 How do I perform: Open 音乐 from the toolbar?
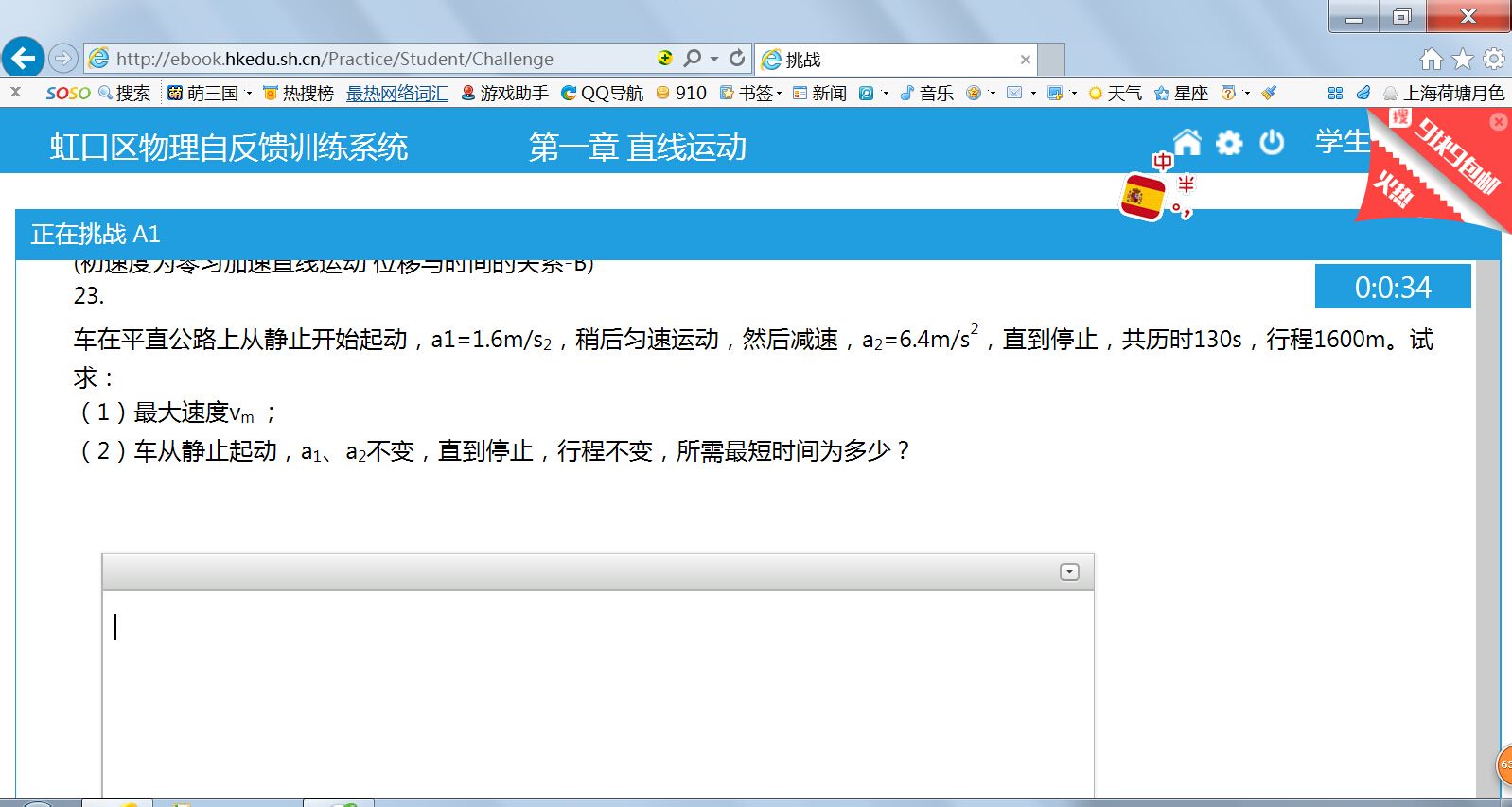pos(926,93)
